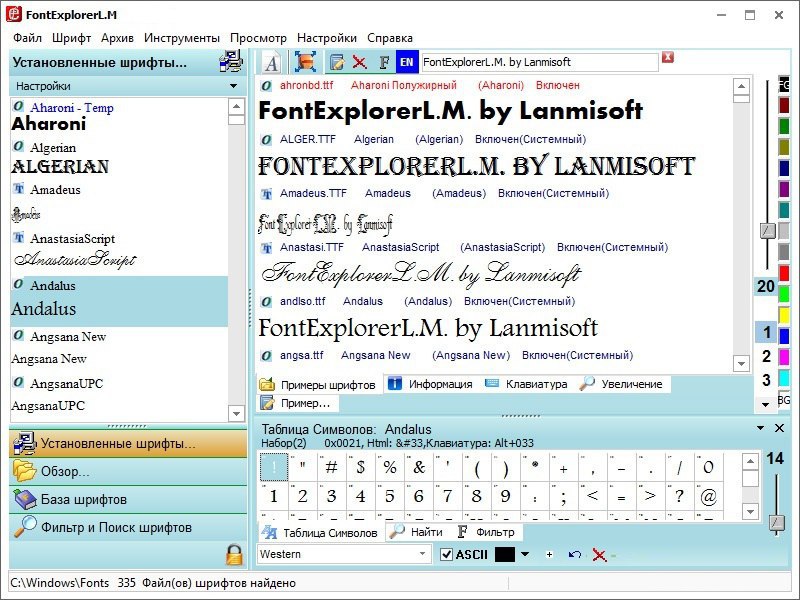Select the dark green color swatch
This screenshot has height=600, width=800.
coord(784,126)
